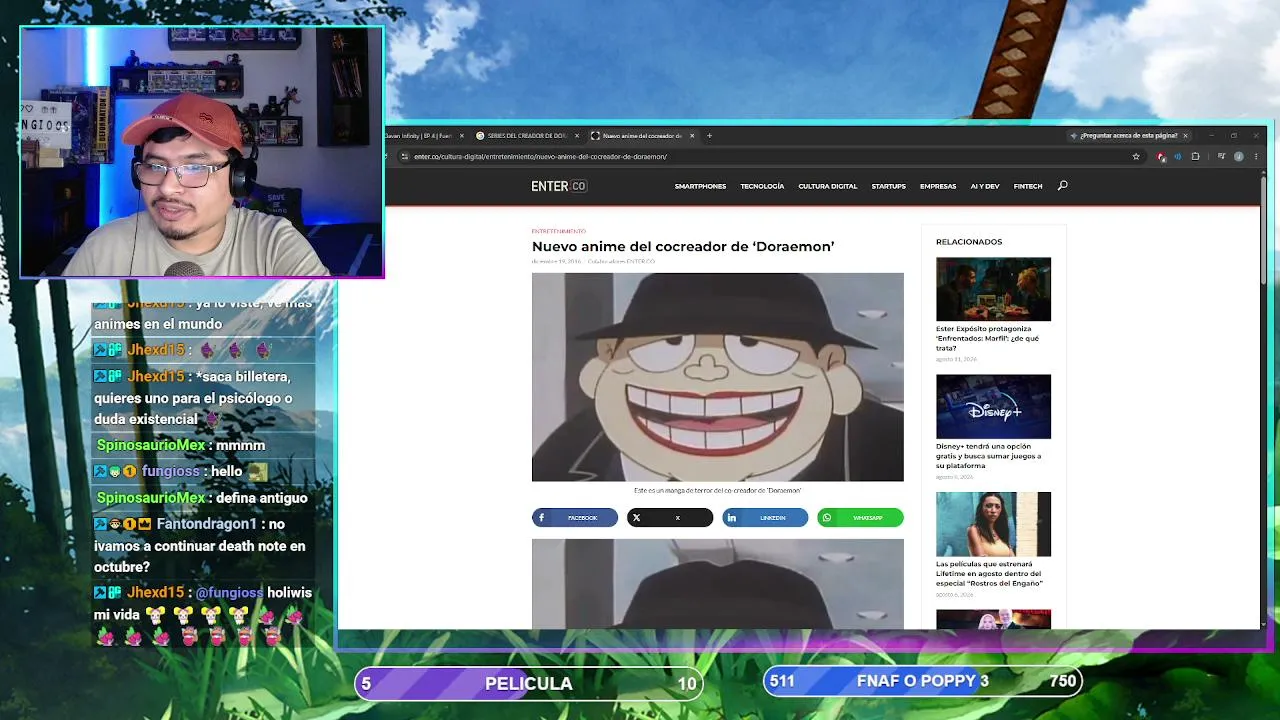Share article on WhatsApp
The image size is (1280, 720).
(x=860, y=518)
